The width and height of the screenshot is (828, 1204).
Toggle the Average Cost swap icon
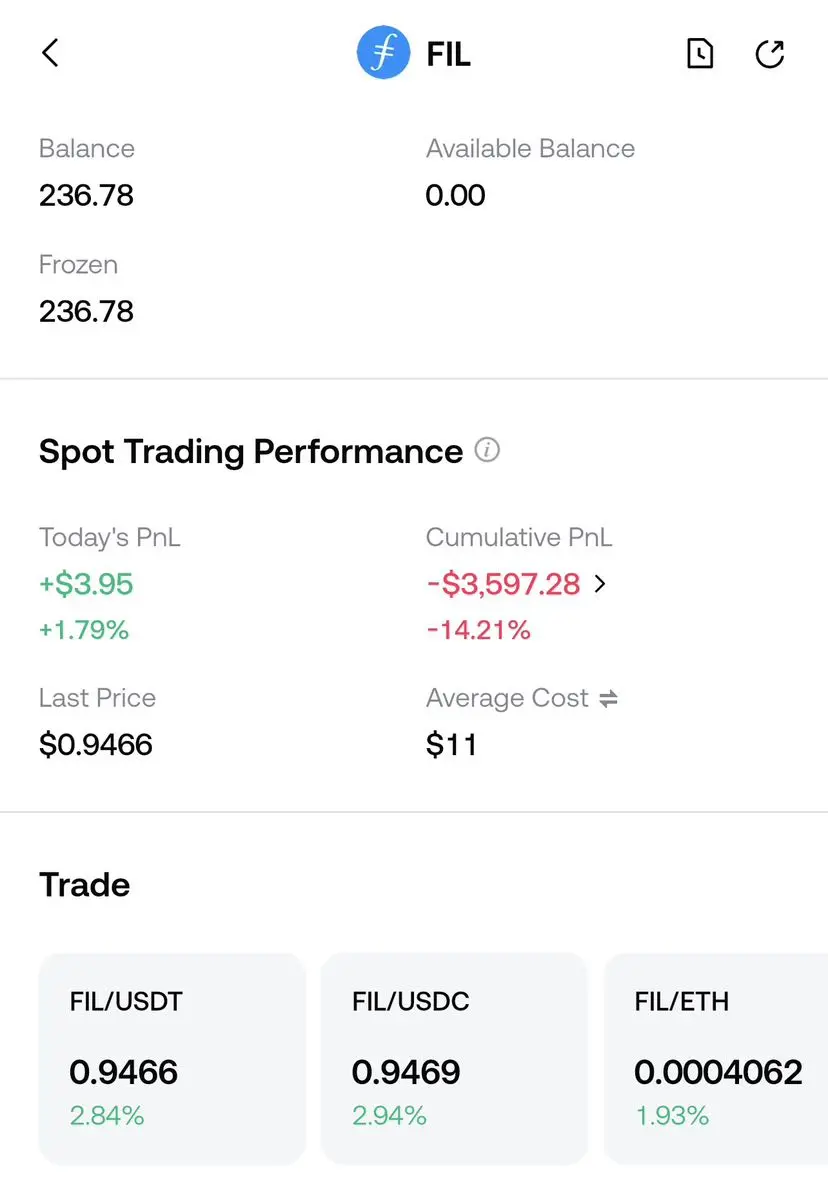point(608,699)
